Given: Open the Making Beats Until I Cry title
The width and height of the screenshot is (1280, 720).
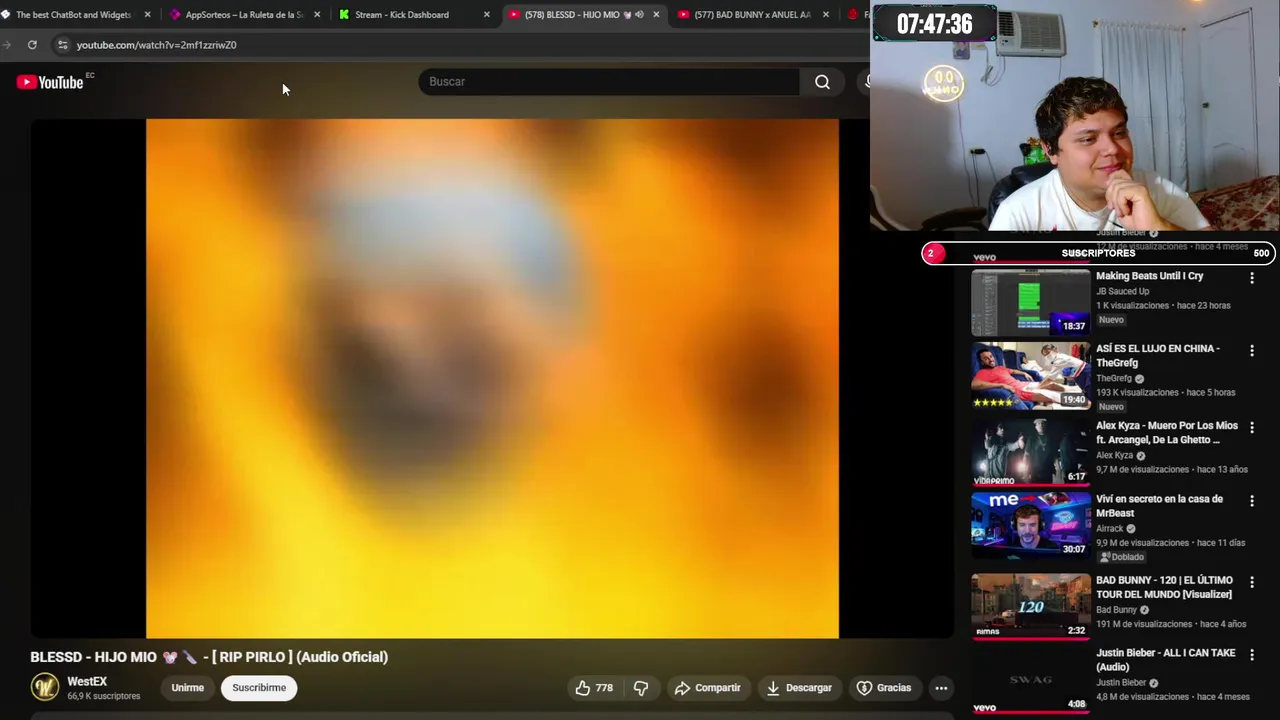Looking at the screenshot, I should tap(1149, 276).
